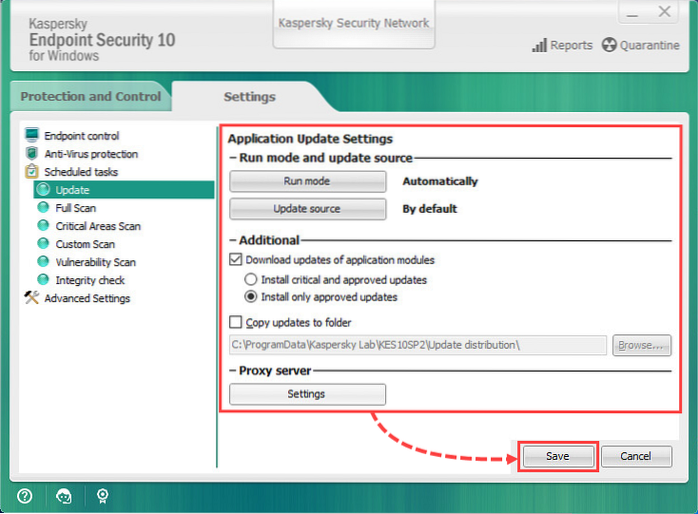Click the help question mark icon
This screenshot has width=698, height=514.
(25, 495)
